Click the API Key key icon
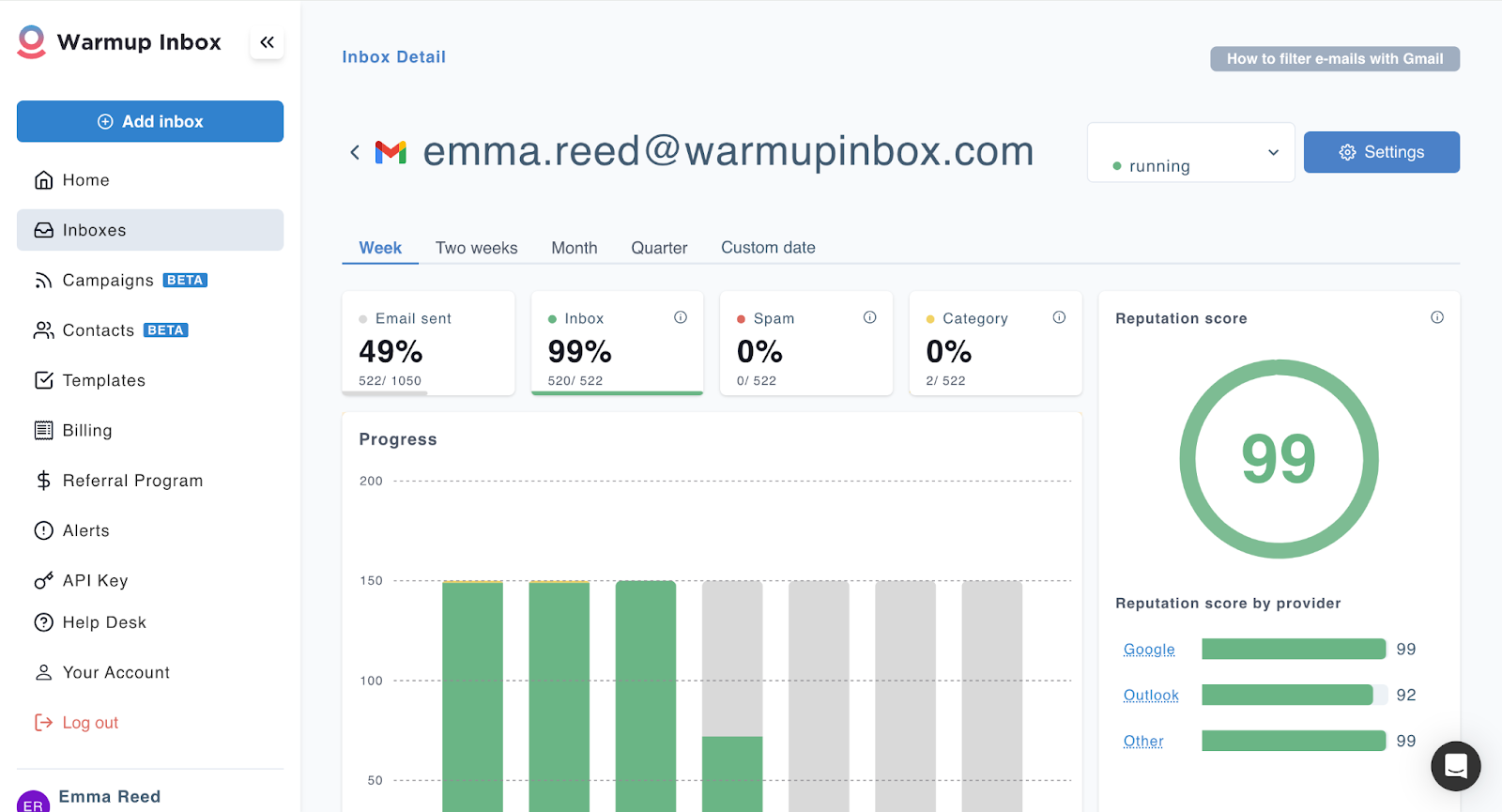This screenshot has width=1502, height=812. click(x=43, y=581)
